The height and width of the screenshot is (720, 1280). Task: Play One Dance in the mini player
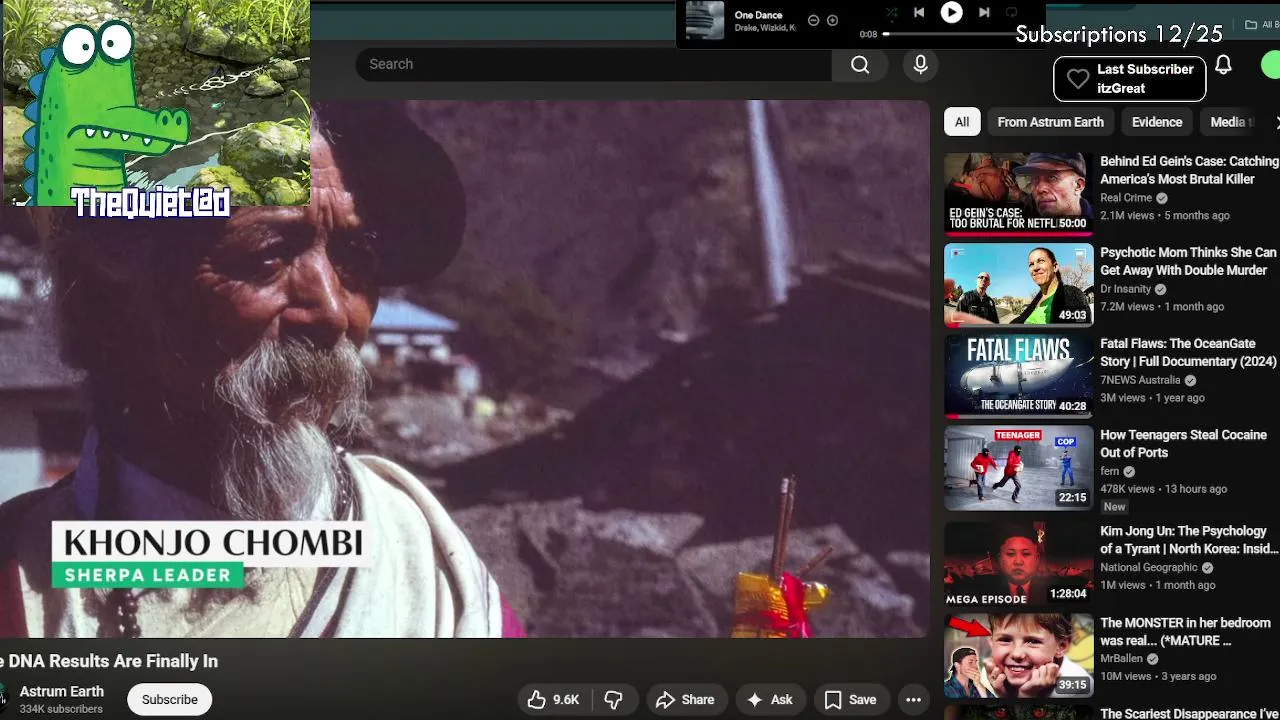tap(951, 12)
